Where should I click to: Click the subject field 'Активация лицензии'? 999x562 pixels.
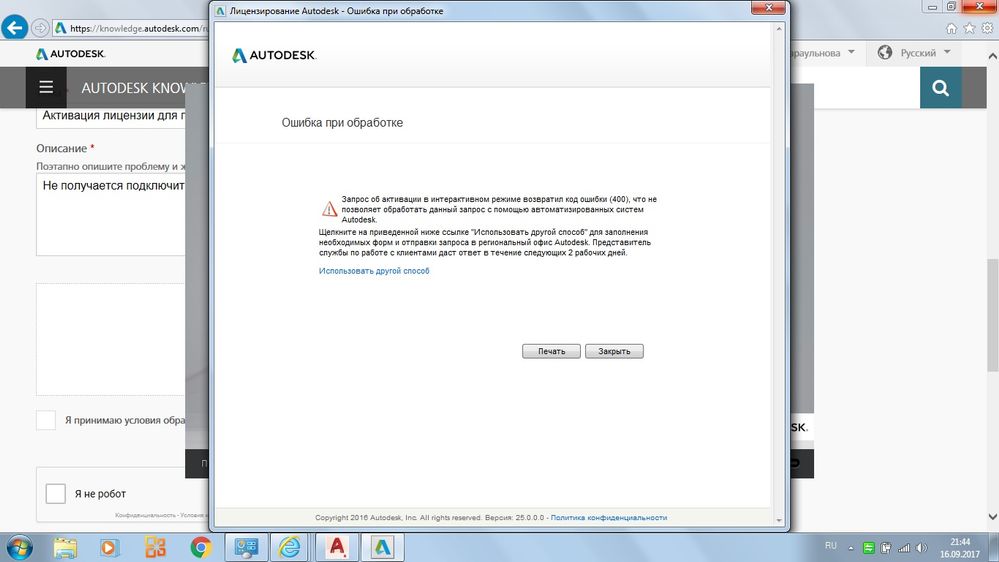111,116
